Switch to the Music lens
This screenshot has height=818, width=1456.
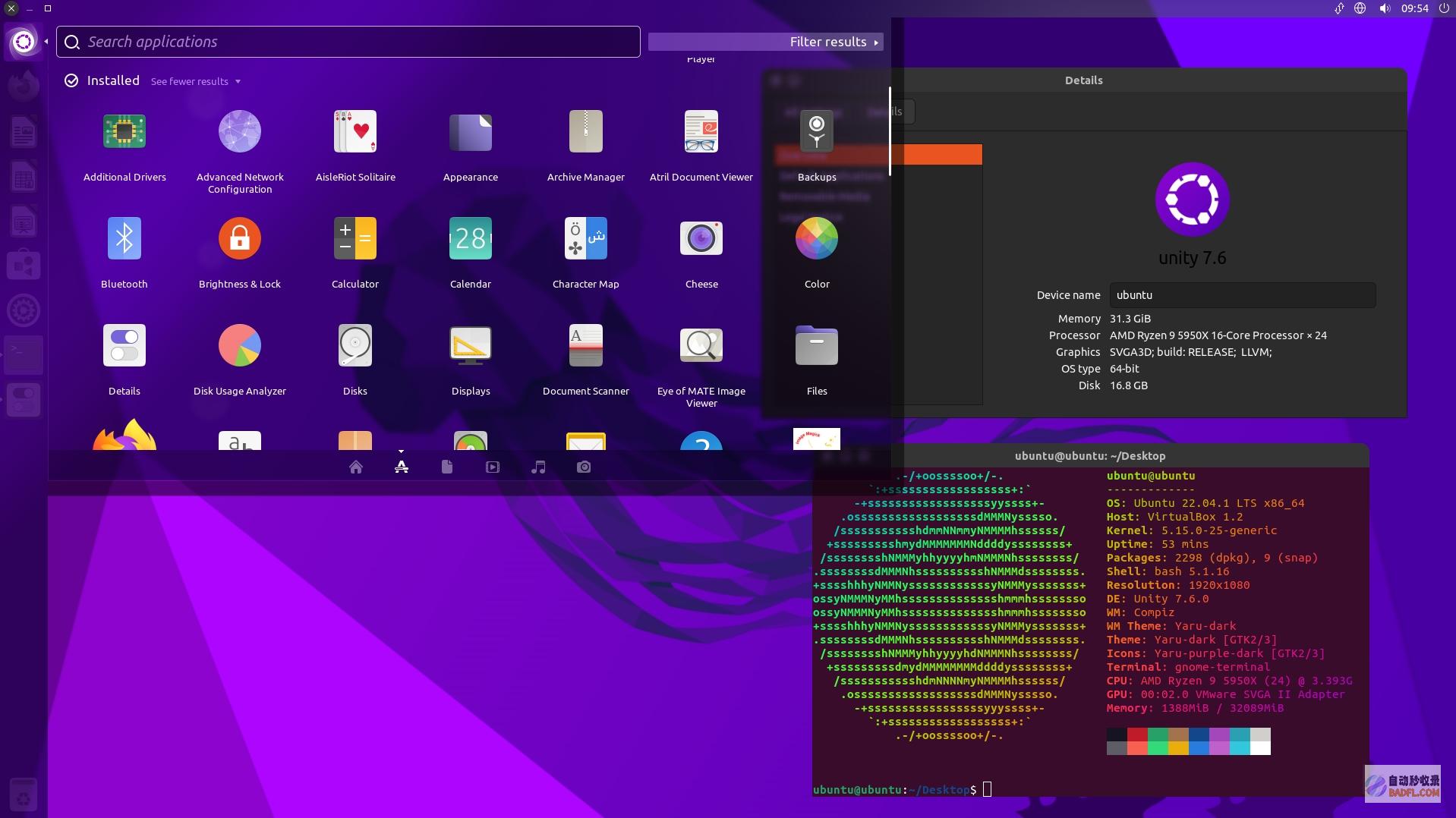[x=538, y=467]
